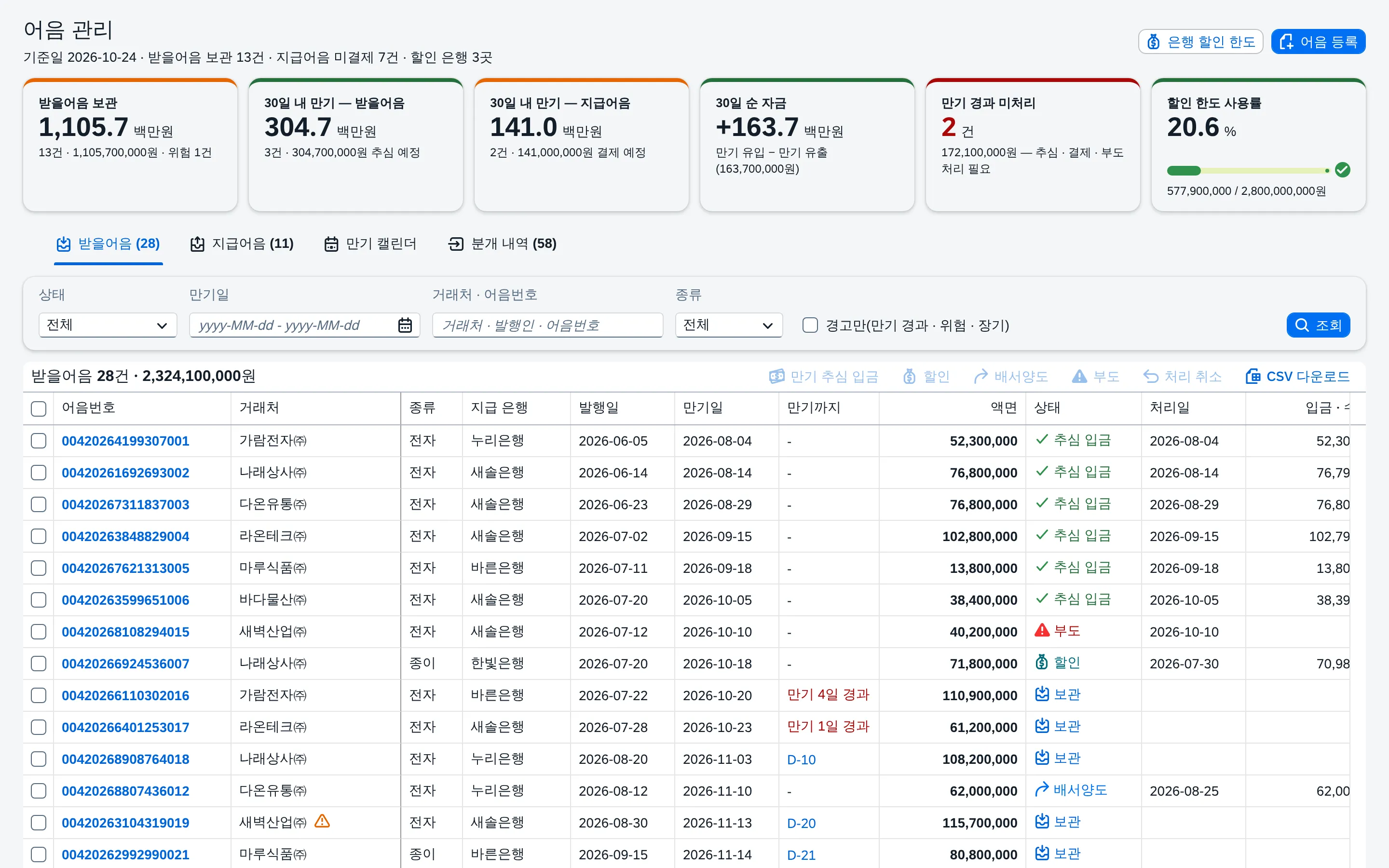The height and width of the screenshot is (868, 1389).
Task: Click red 부도 status icon in 0042026810829401​5 row
Action: pos(1042,630)
